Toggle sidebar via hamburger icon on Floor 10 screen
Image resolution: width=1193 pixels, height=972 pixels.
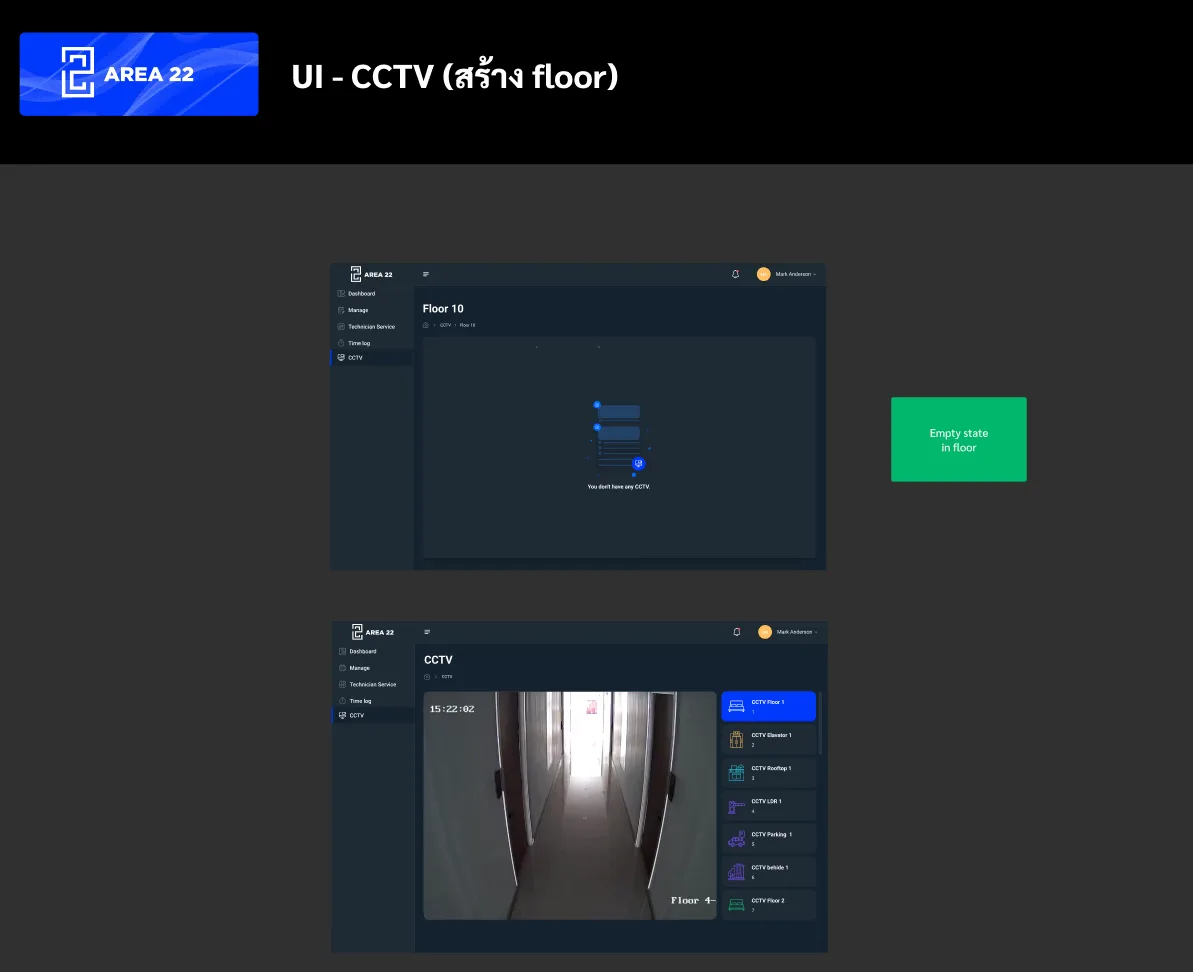point(426,275)
